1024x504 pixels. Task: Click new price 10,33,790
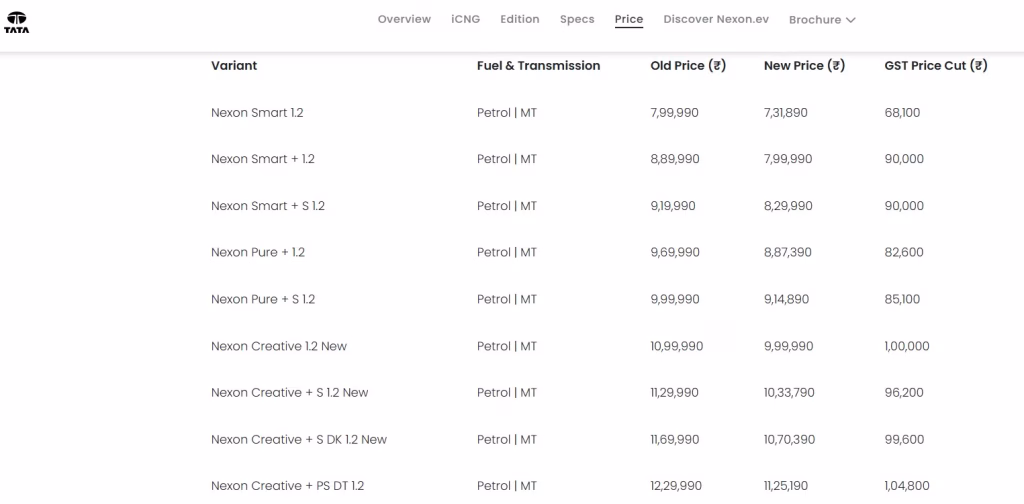click(x=790, y=392)
